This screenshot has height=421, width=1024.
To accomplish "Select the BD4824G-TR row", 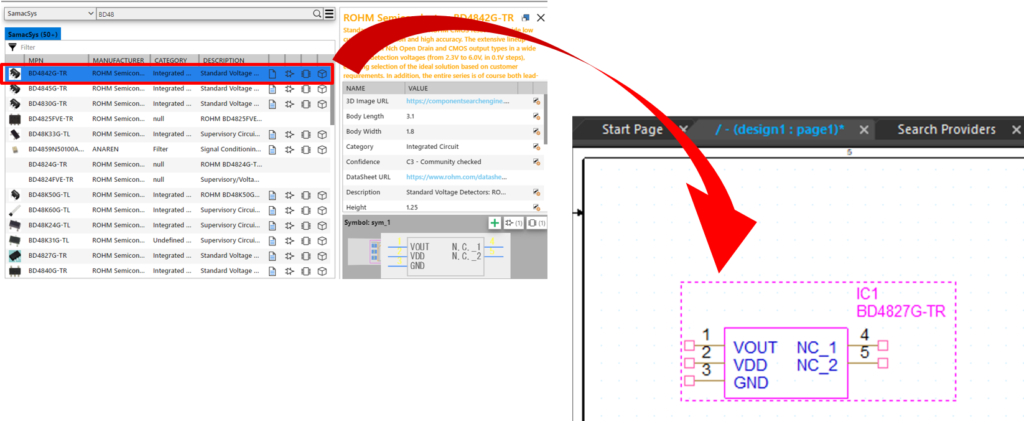I will 167,164.
